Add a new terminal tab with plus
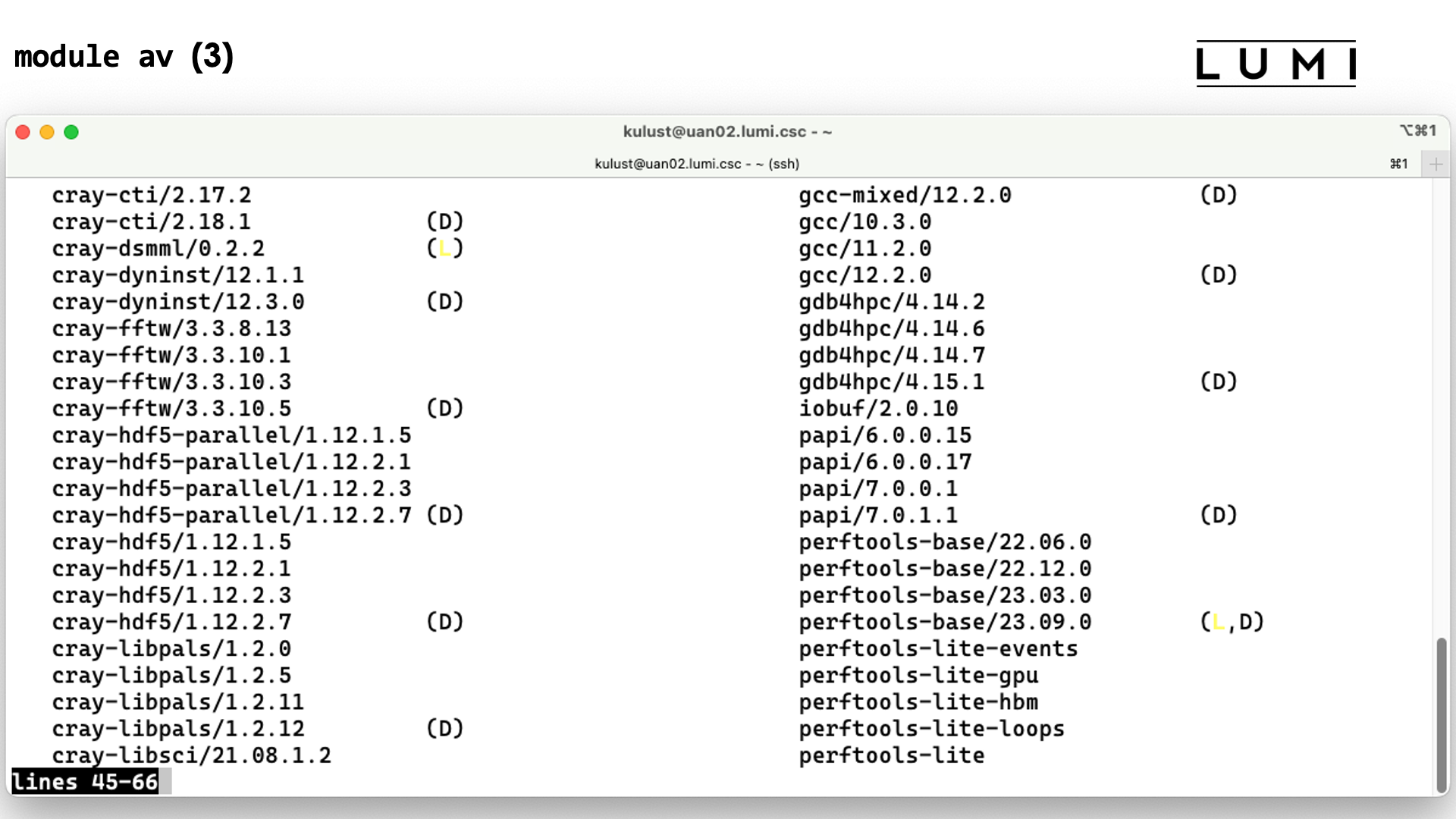 [1436, 164]
